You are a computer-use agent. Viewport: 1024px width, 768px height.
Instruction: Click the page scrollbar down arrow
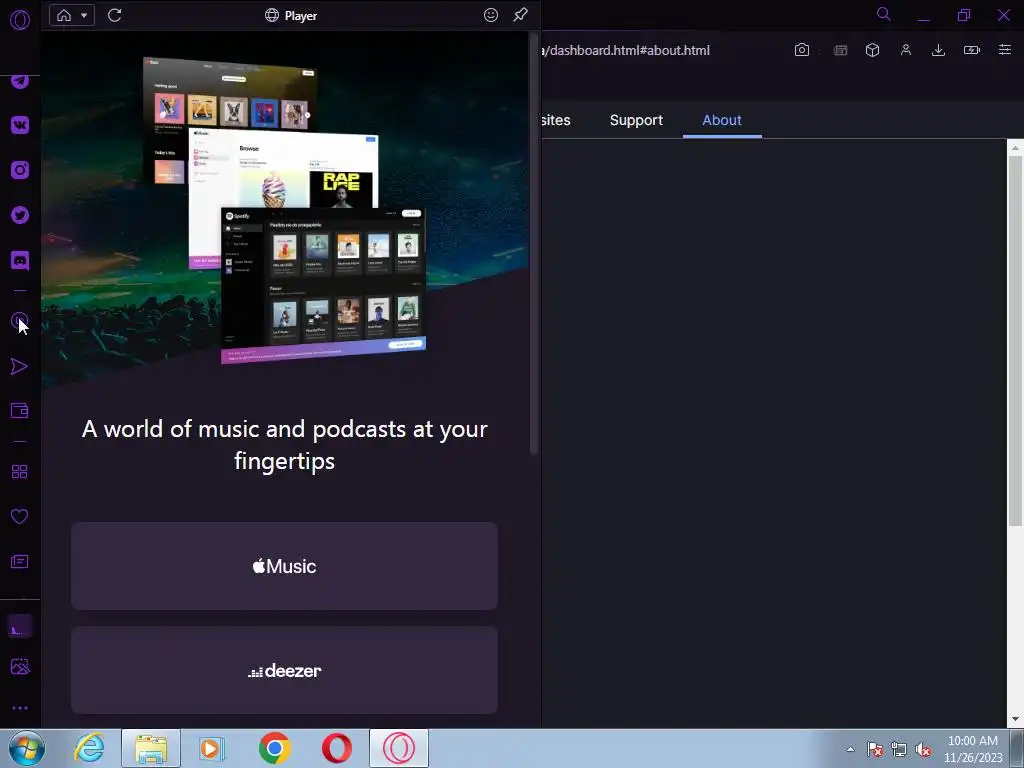coord(1015,719)
